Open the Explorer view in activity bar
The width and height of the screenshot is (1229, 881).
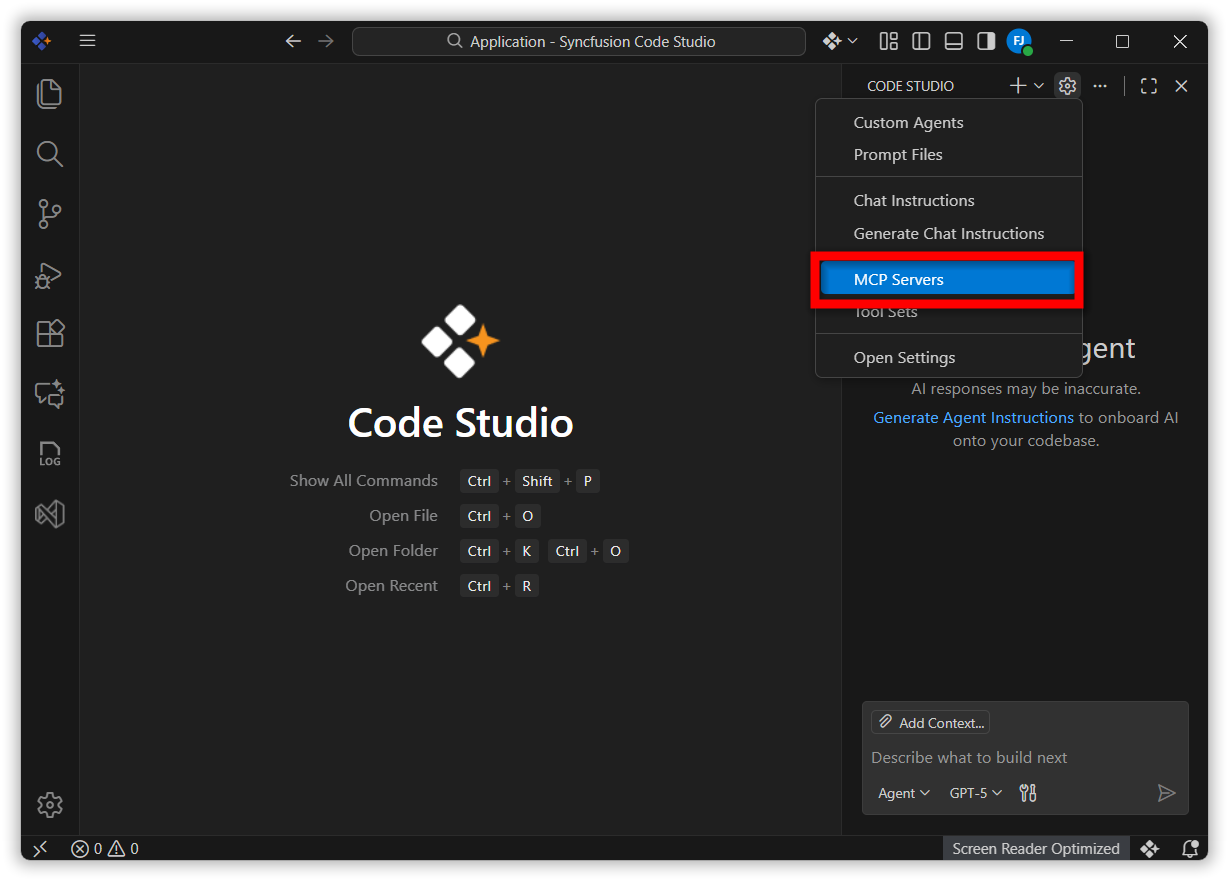point(49,94)
